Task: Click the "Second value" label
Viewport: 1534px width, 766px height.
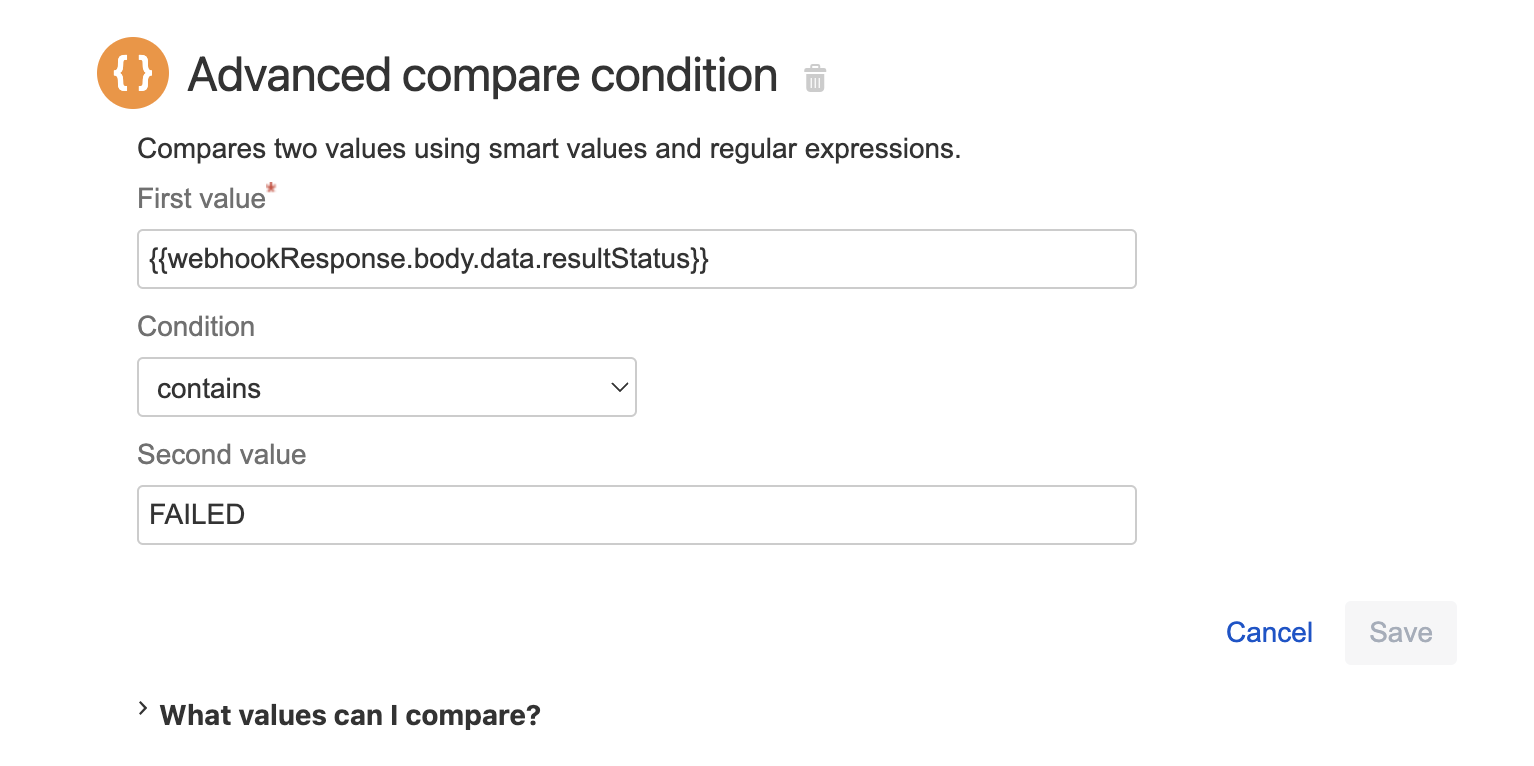Action: point(221,455)
